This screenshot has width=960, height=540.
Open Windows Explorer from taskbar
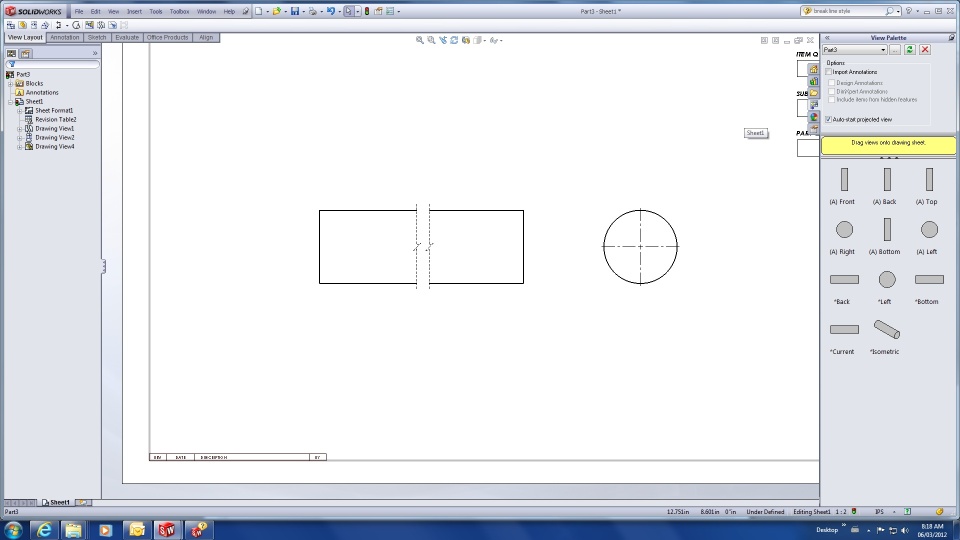click(73, 530)
